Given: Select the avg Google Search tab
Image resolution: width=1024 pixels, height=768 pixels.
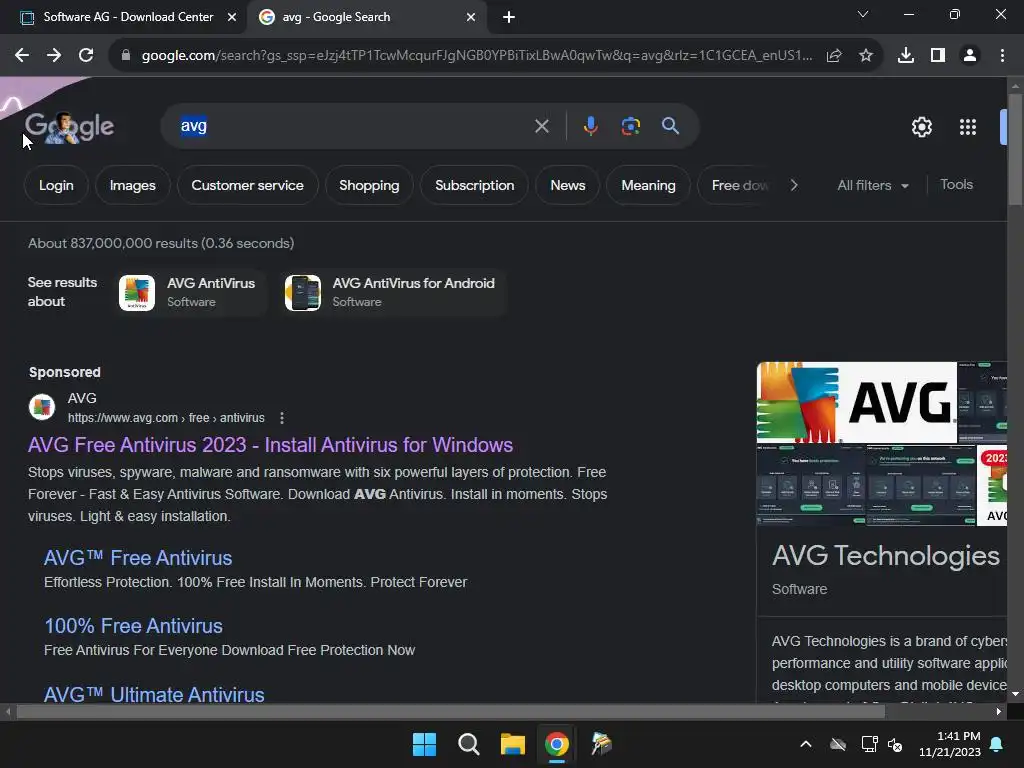Looking at the screenshot, I should (366, 18).
